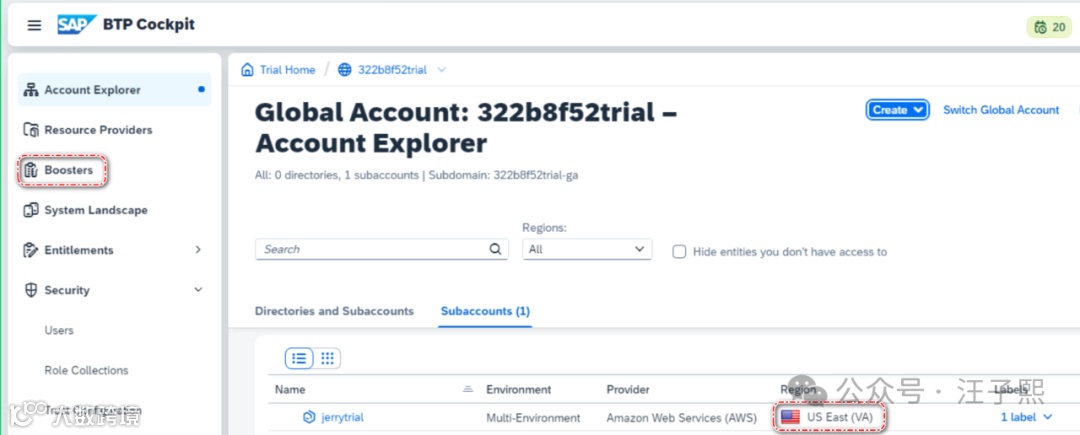Open Account Explorer in sidebar
This screenshot has width=1080, height=435.
(114, 89)
